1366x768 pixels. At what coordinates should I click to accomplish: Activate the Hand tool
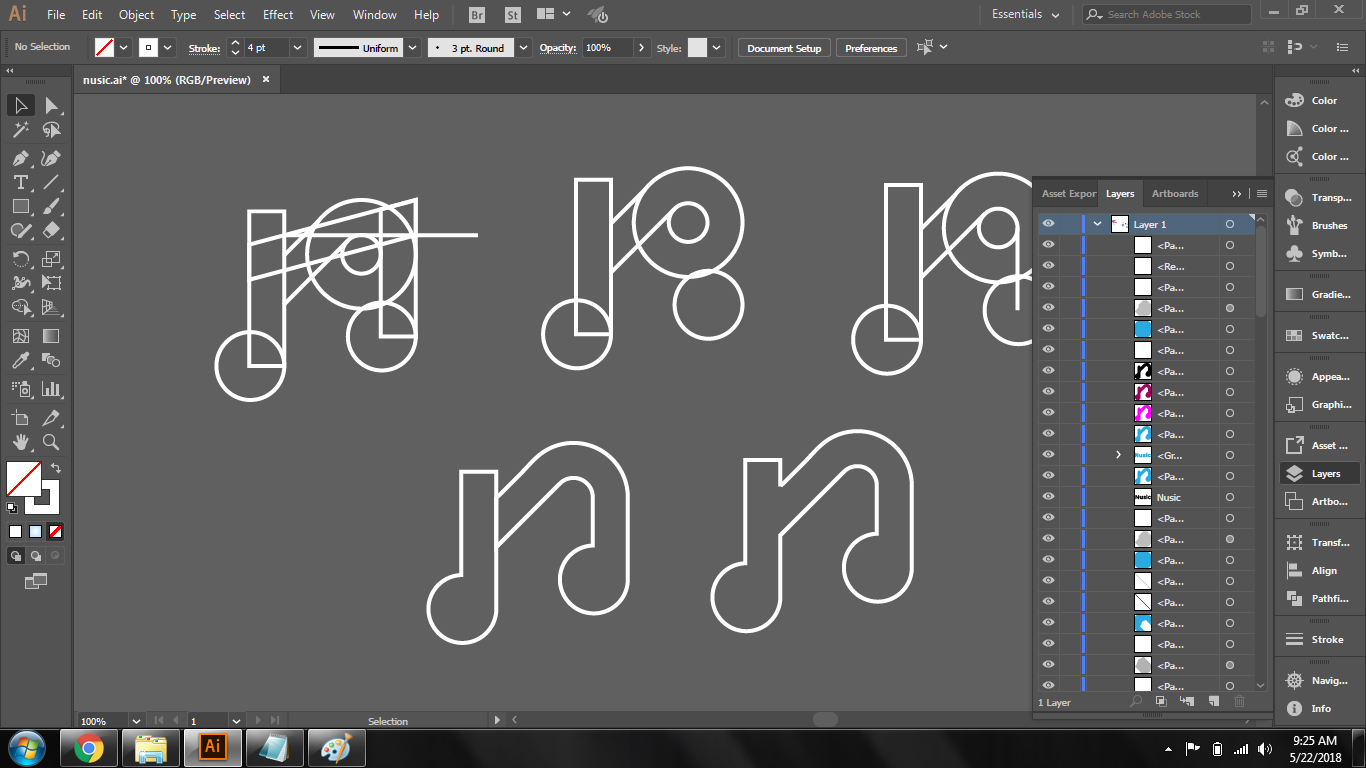(21, 442)
